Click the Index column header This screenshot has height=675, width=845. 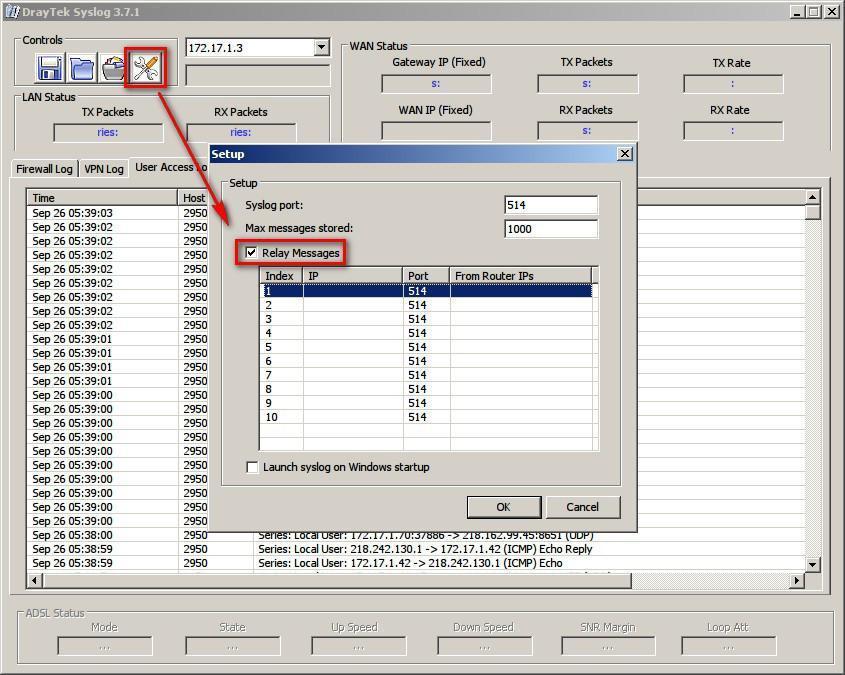point(281,276)
